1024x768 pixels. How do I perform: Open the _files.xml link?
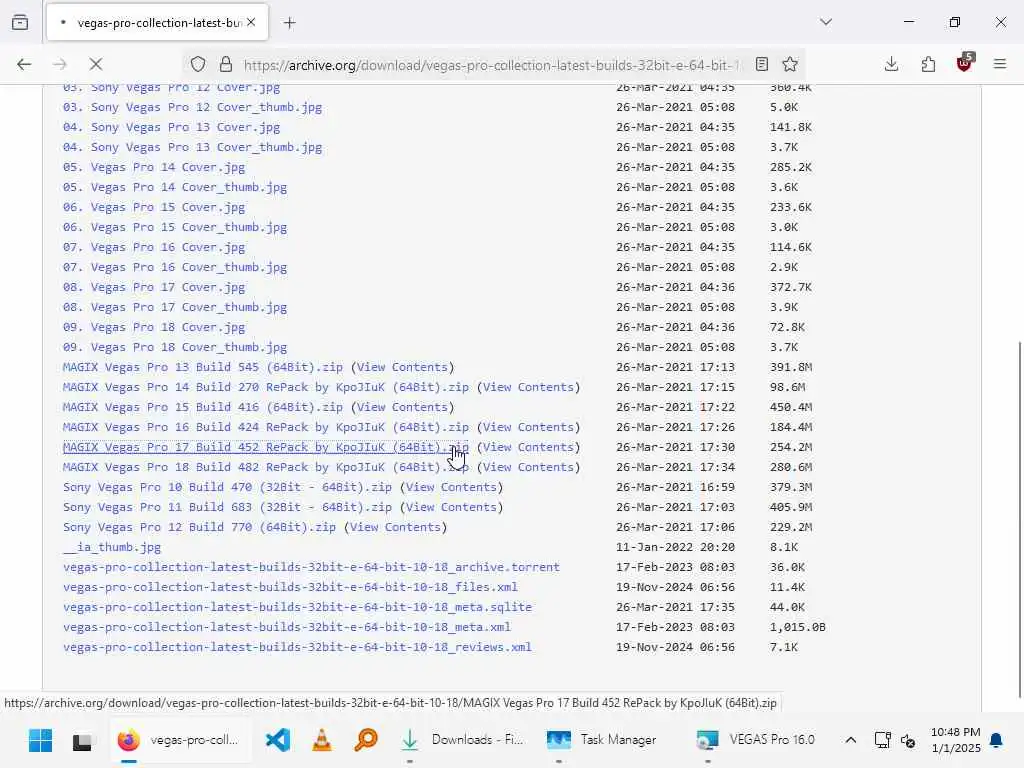(290, 587)
